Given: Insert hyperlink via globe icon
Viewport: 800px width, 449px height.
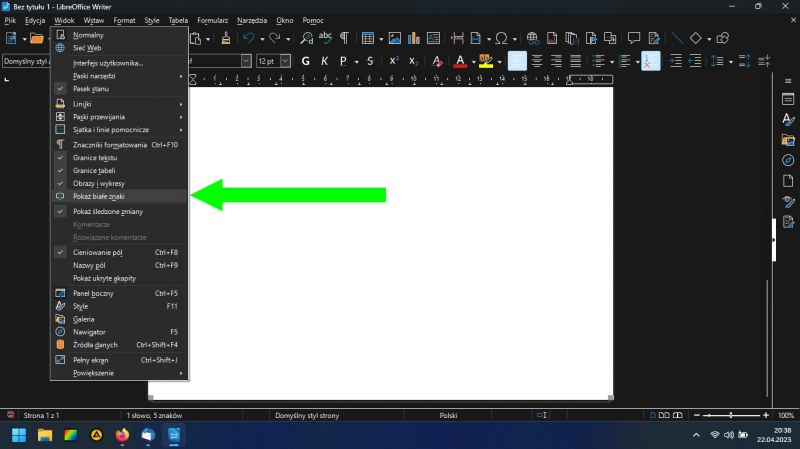Looking at the screenshot, I should 532,38.
